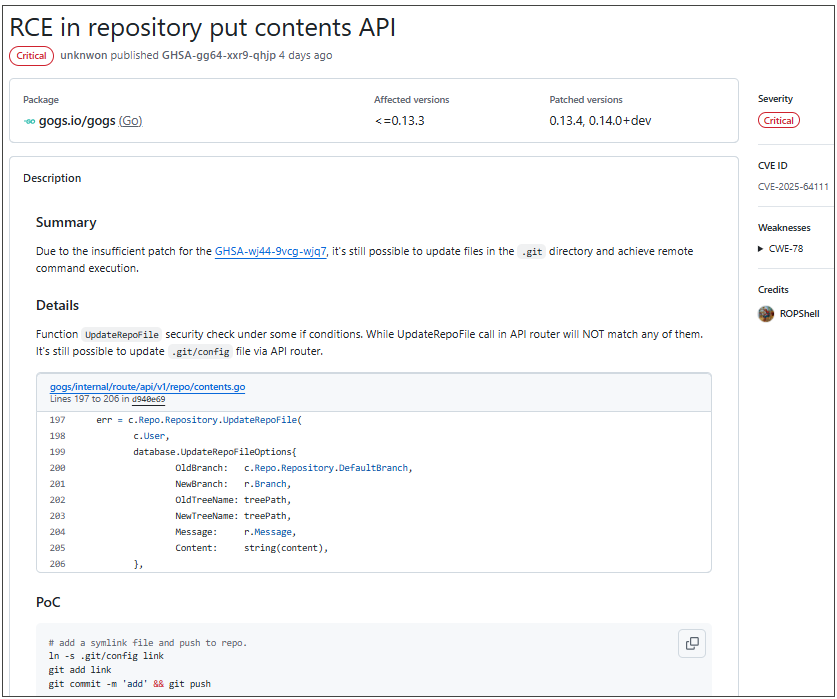Click the (Go) ecosystem link
837x699 pixels.
click(130, 121)
